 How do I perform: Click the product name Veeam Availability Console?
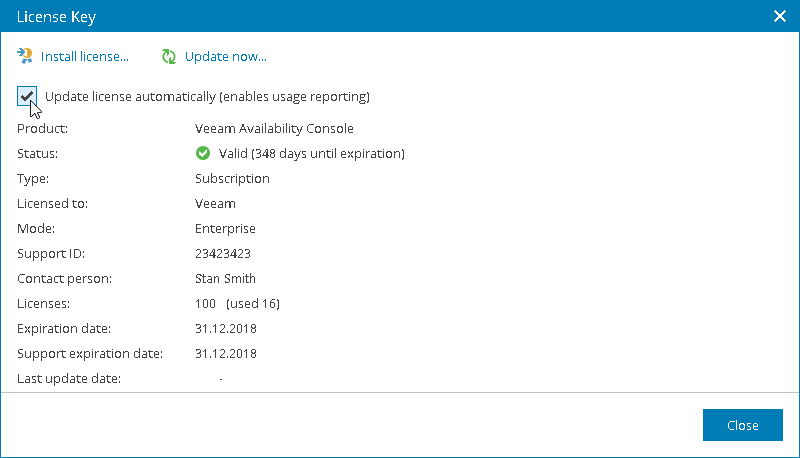coord(274,129)
